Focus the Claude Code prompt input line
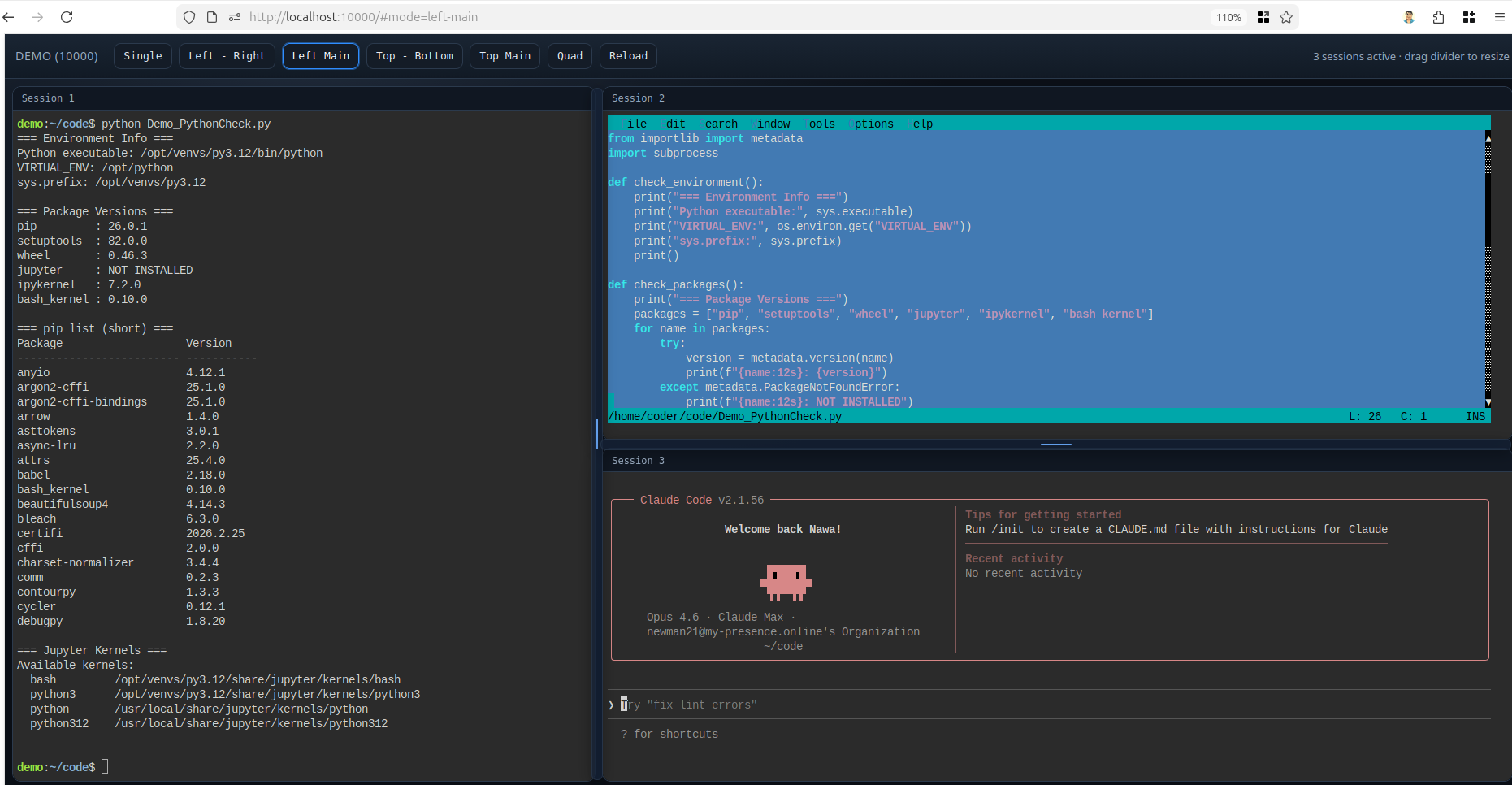This screenshot has width=1512, height=785. [1048, 705]
